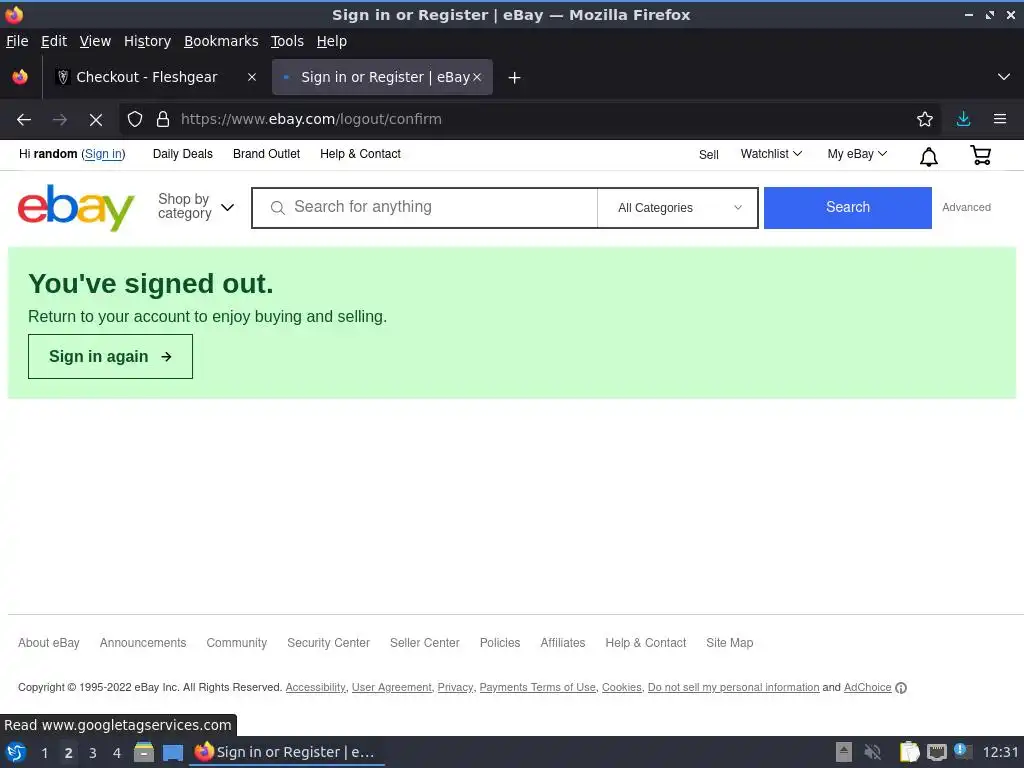Open Announcements footer link
The image size is (1024, 768).
click(x=143, y=643)
